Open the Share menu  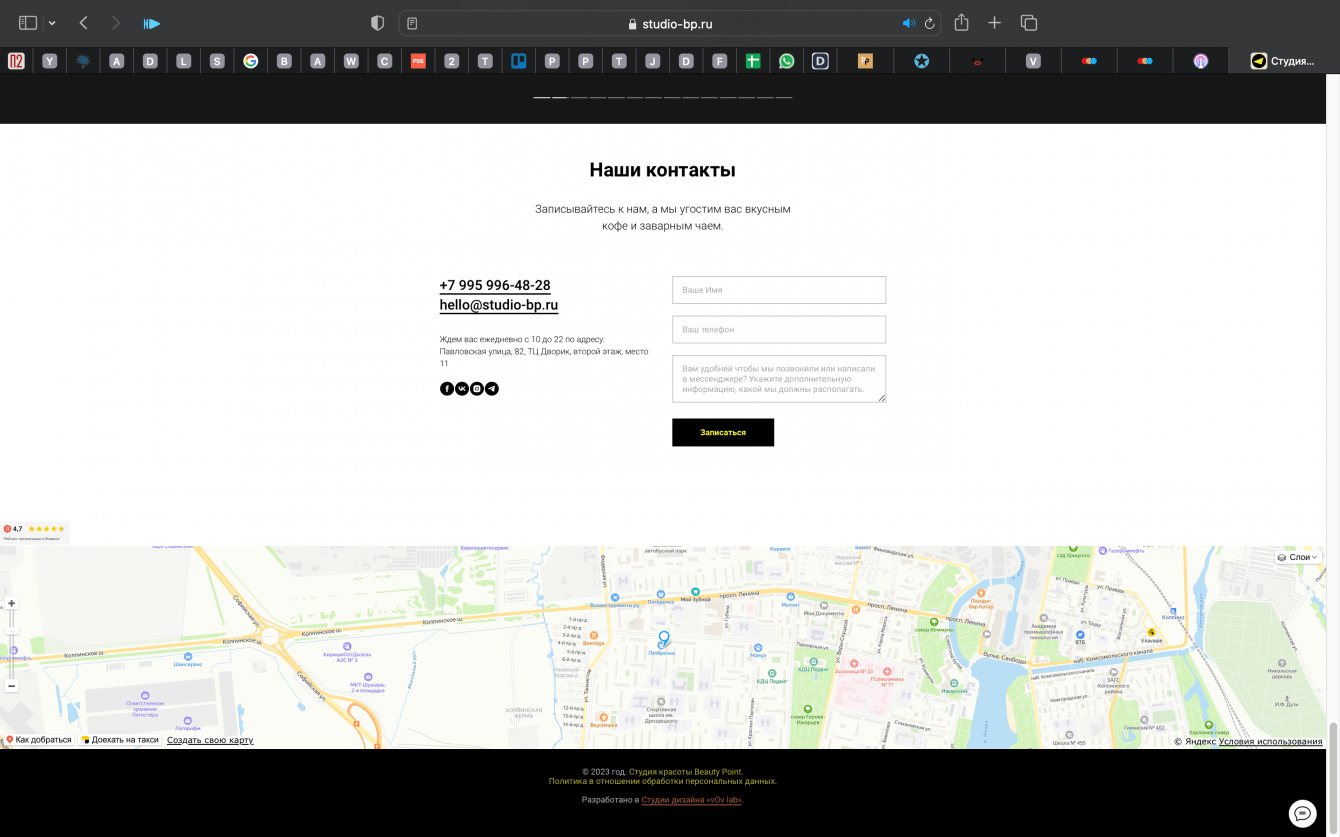tap(961, 23)
